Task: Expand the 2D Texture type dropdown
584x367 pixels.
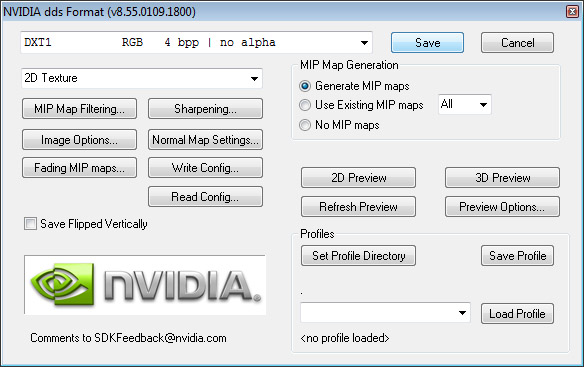Action: [142, 78]
